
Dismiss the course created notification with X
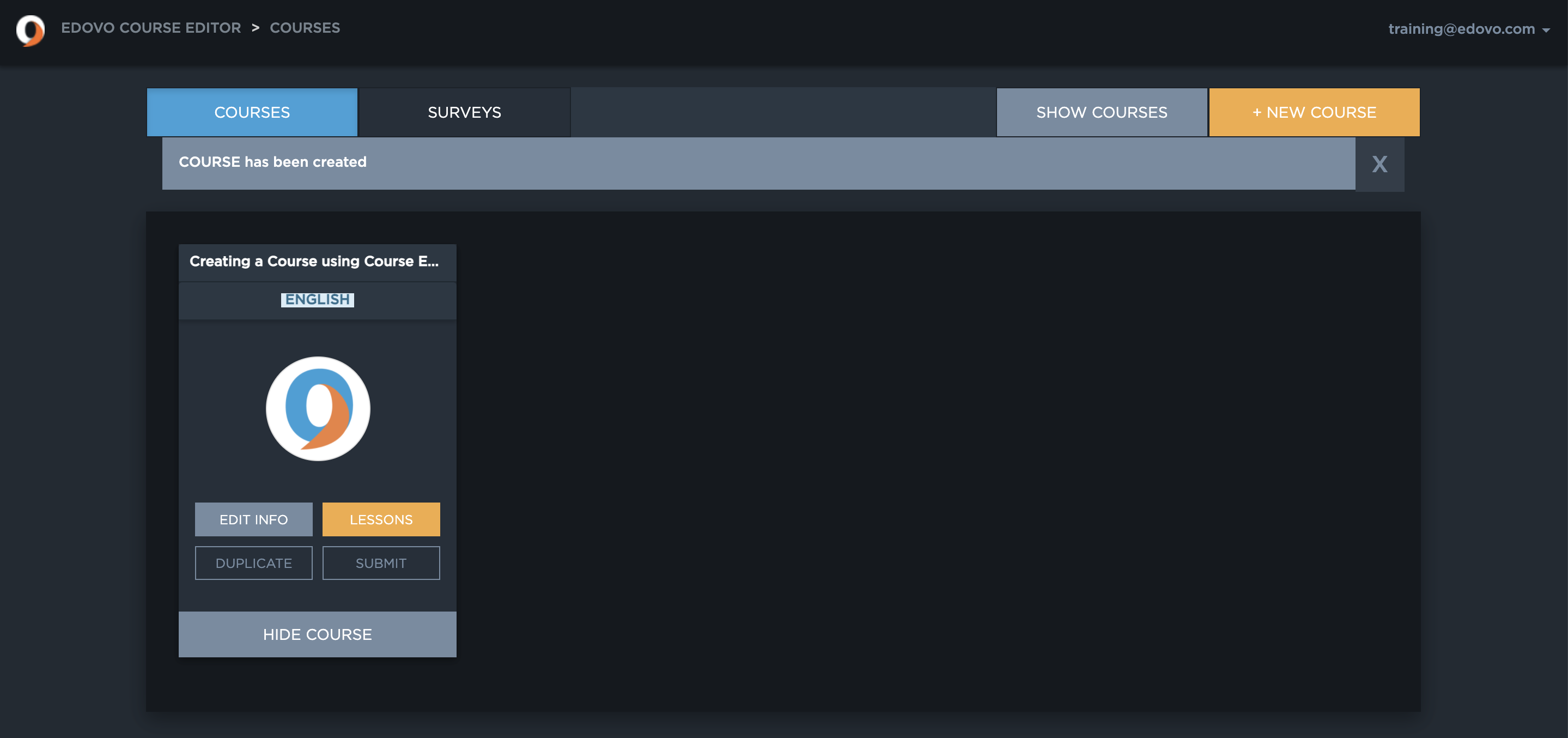coord(1380,164)
